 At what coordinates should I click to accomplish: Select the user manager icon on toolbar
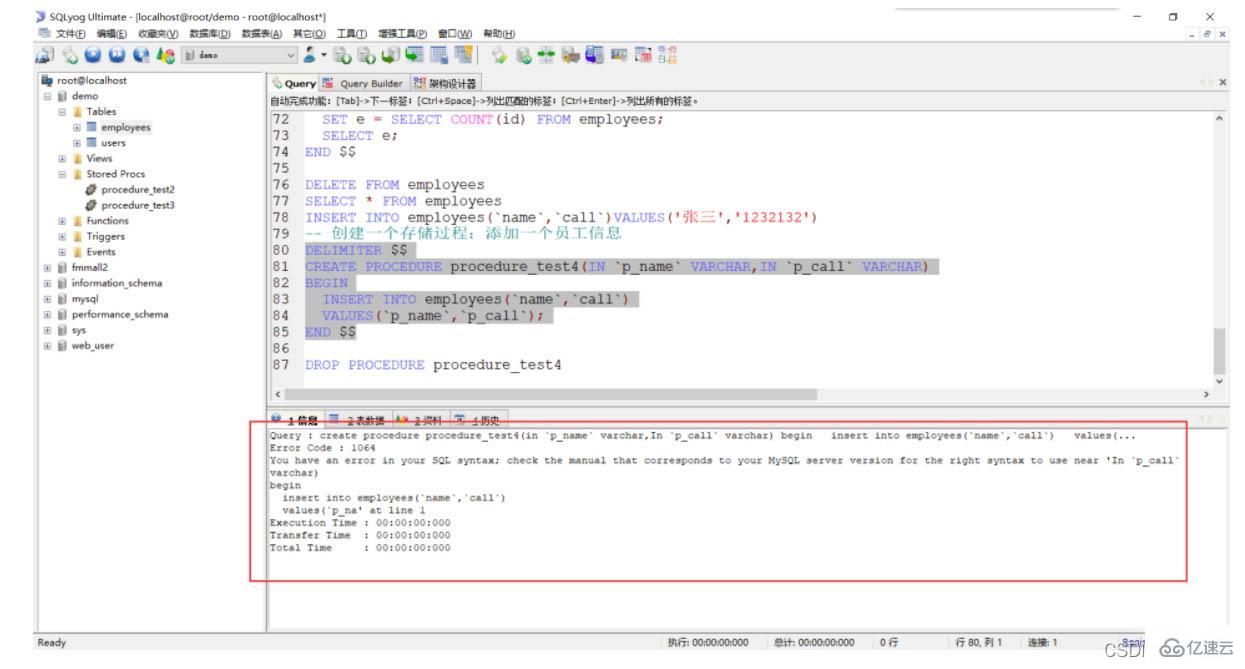pos(311,57)
